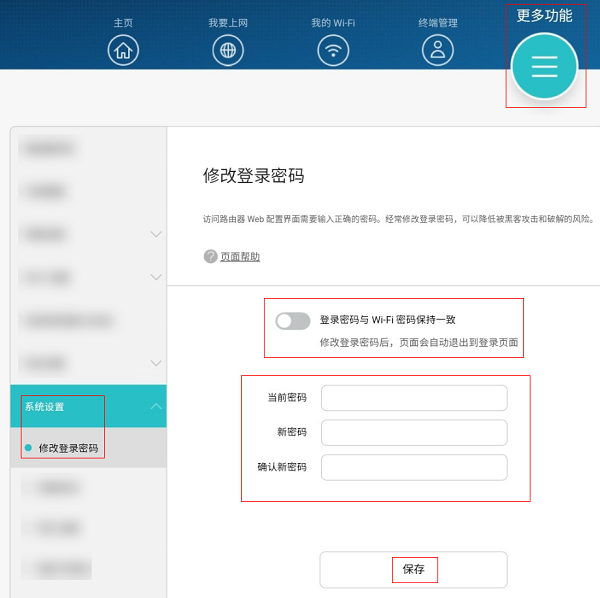The width and height of the screenshot is (600, 598).
Task: Click the question mark help icon
Action: pyautogui.click(x=210, y=257)
